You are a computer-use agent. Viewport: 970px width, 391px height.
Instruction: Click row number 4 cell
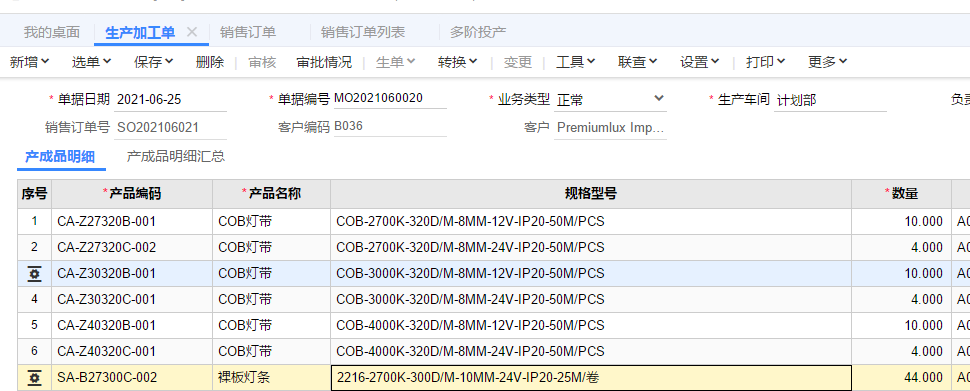click(x=34, y=299)
